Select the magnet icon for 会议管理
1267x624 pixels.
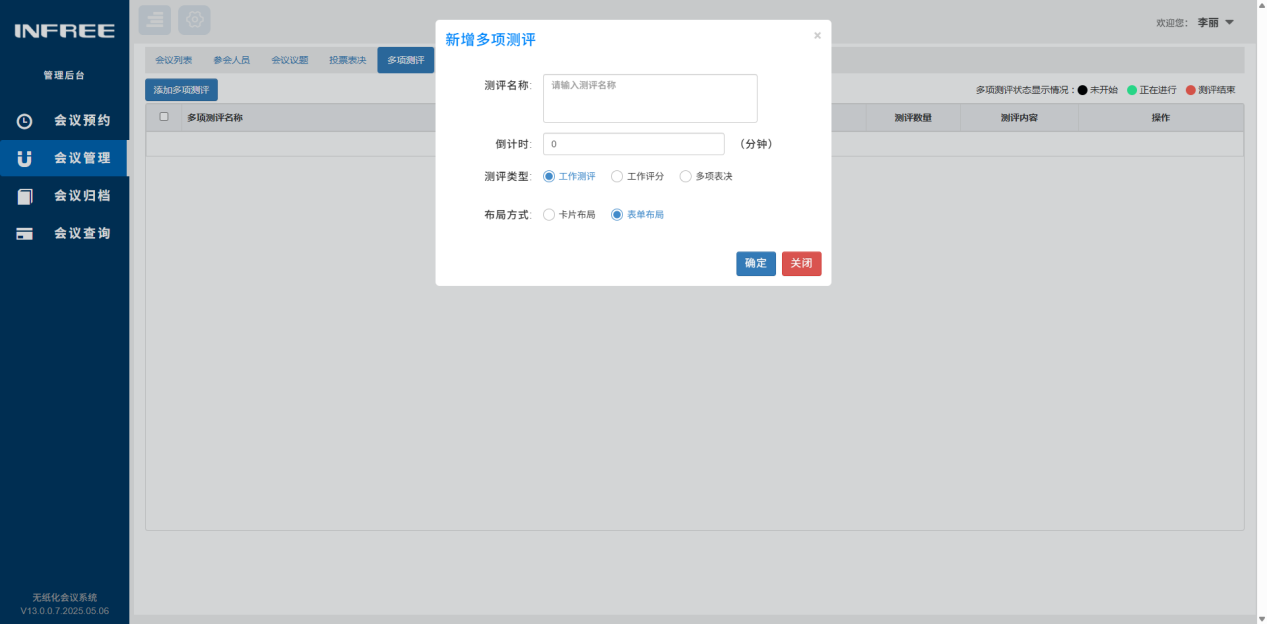coord(25,158)
